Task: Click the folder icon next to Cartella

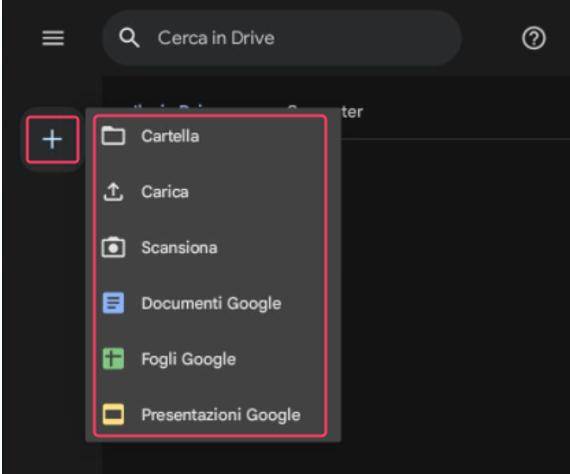Action: click(x=113, y=136)
